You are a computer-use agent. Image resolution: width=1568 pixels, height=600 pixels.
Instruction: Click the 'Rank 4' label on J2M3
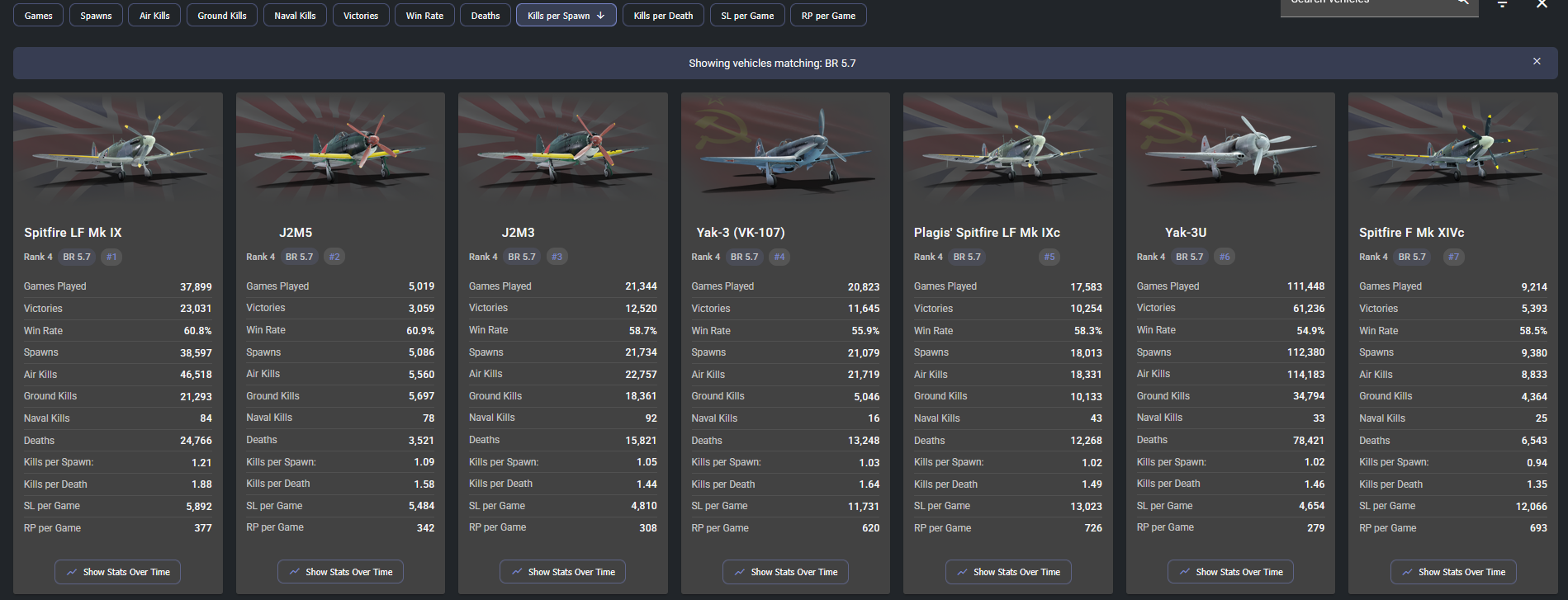pos(483,257)
